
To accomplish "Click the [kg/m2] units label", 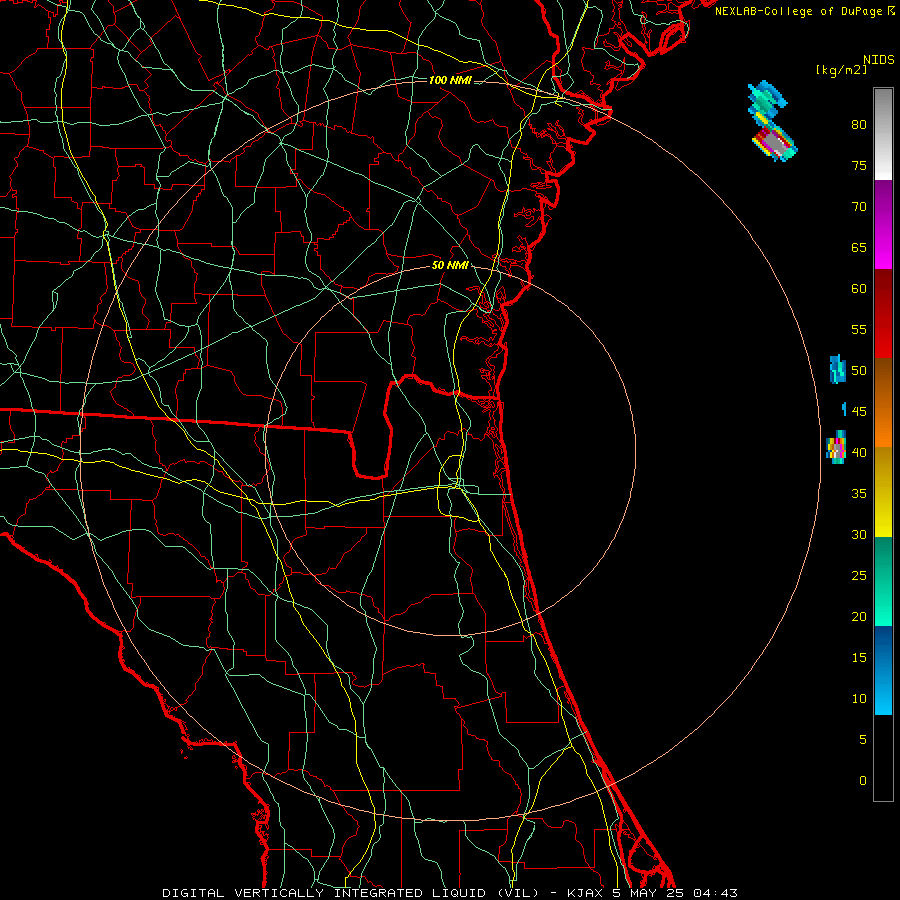I will (x=841, y=70).
